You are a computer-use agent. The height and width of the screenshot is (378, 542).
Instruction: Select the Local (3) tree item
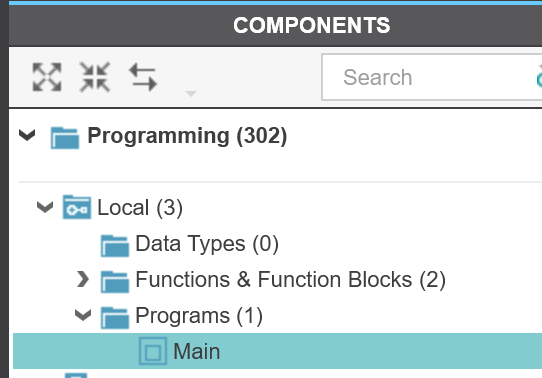pyautogui.click(x=140, y=208)
